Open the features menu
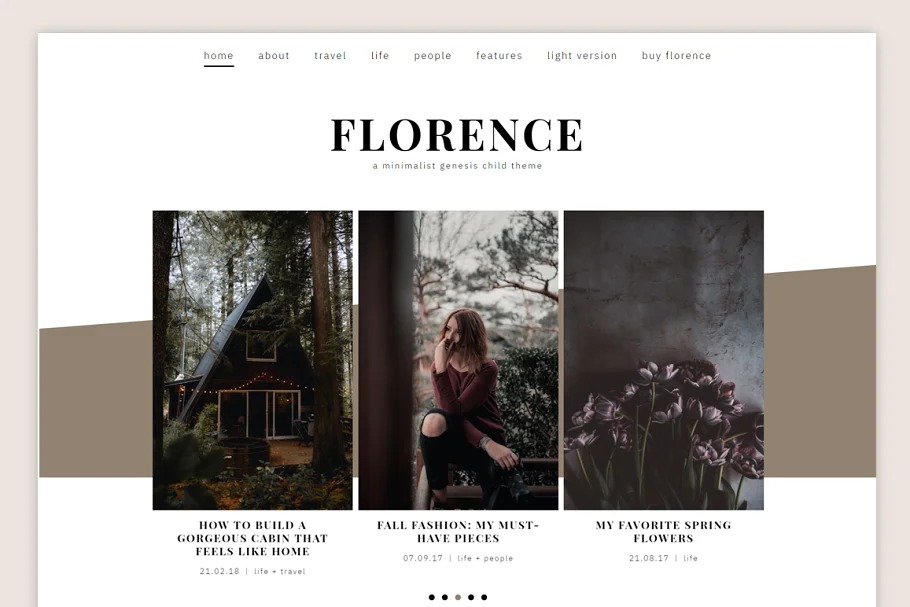 499,56
